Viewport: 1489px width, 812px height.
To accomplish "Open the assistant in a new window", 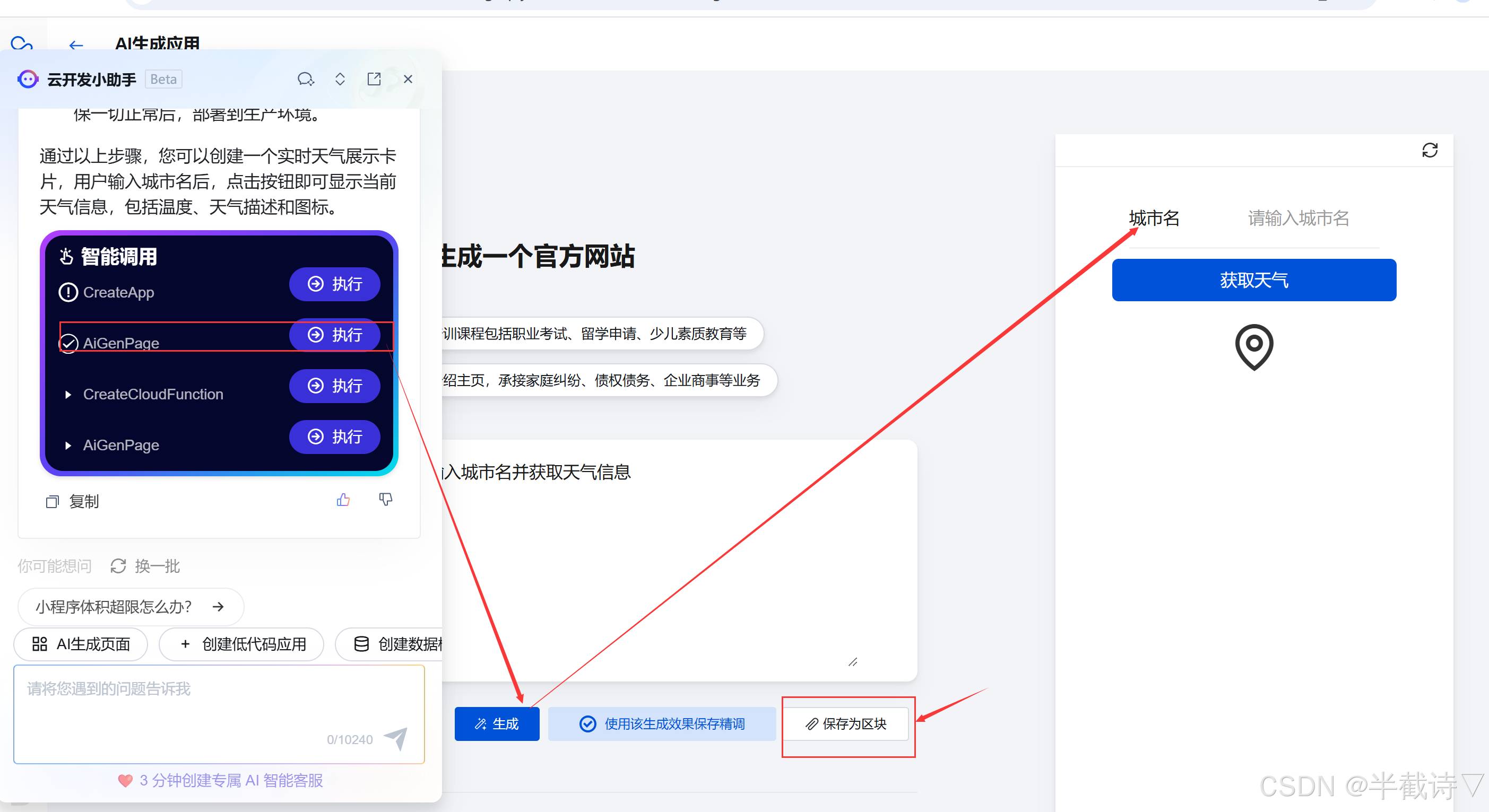I will (x=374, y=79).
